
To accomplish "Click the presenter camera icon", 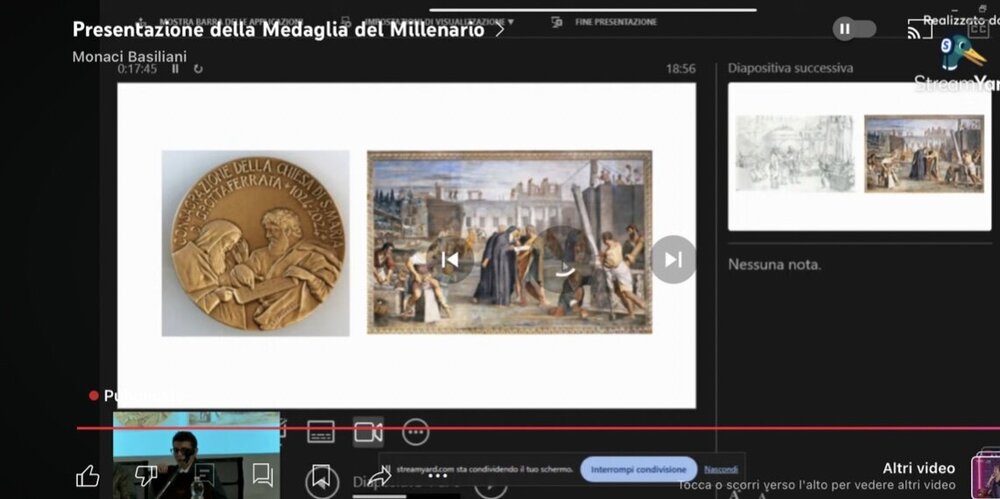I will pos(368,432).
